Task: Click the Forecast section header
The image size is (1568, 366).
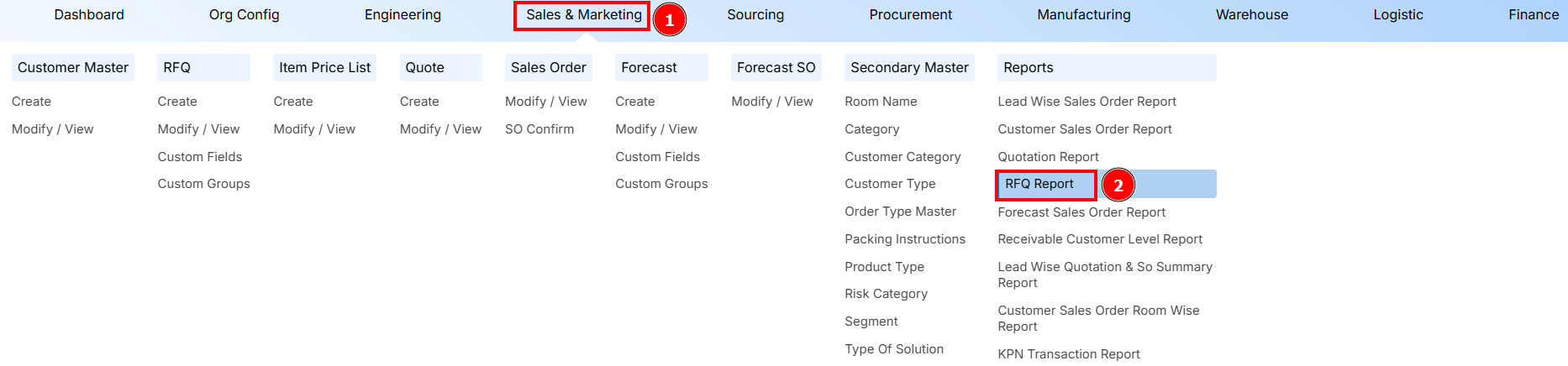Action: point(661,68)
